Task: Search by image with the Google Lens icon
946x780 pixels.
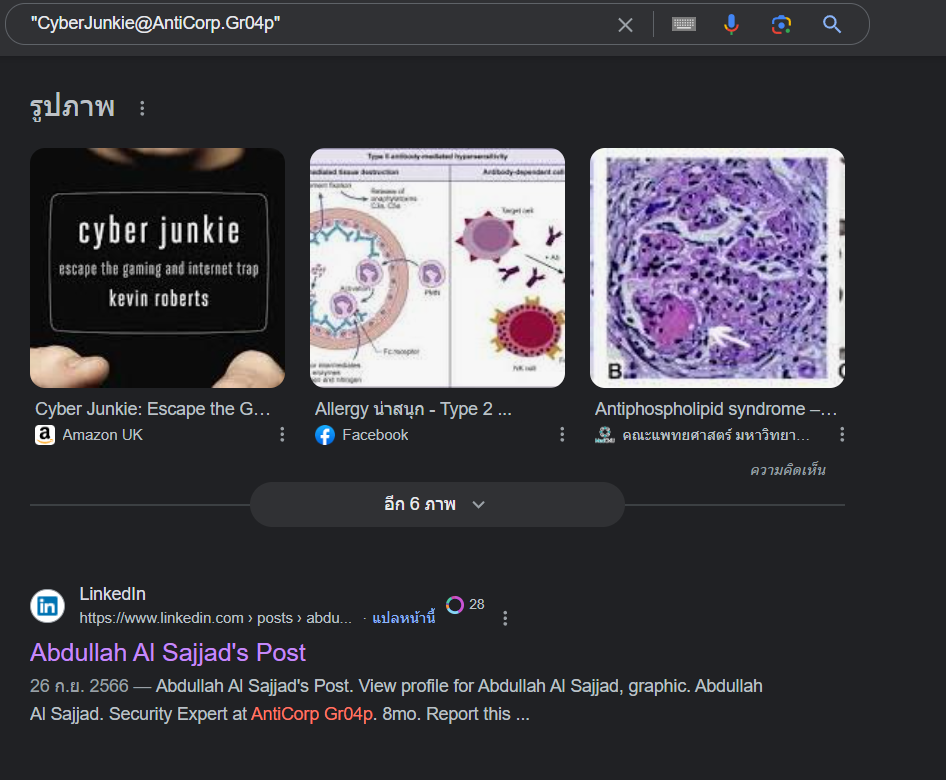Action: pyautogui.click(x=781, y=25)
